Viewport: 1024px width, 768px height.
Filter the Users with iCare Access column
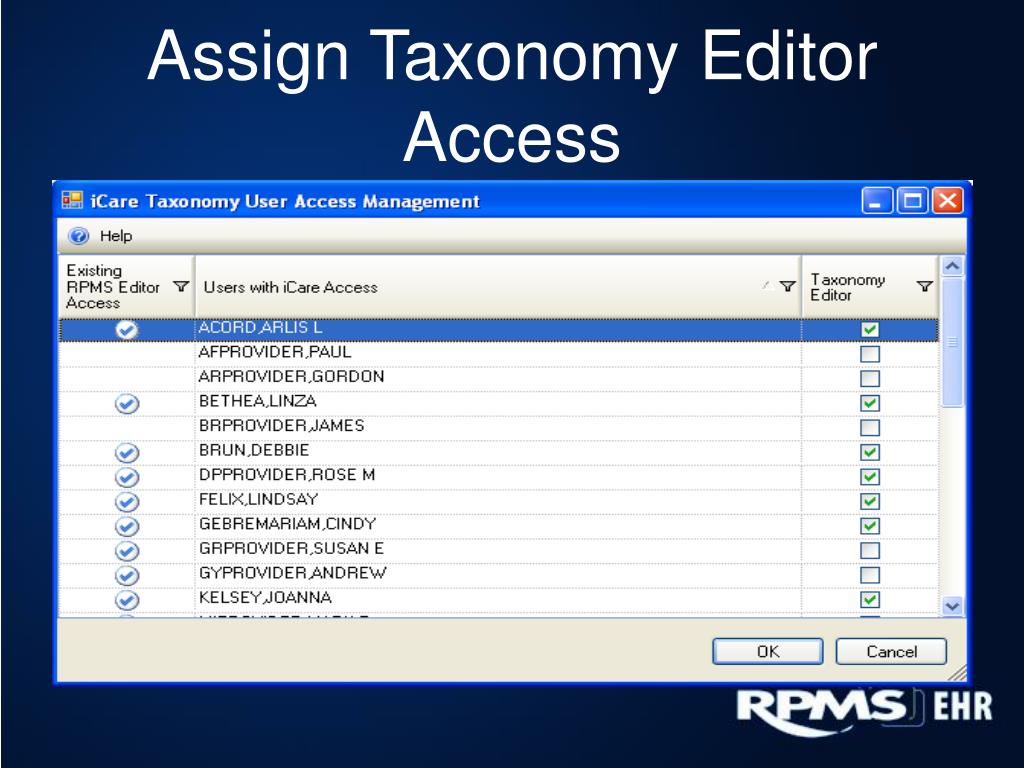click(788, 286)
